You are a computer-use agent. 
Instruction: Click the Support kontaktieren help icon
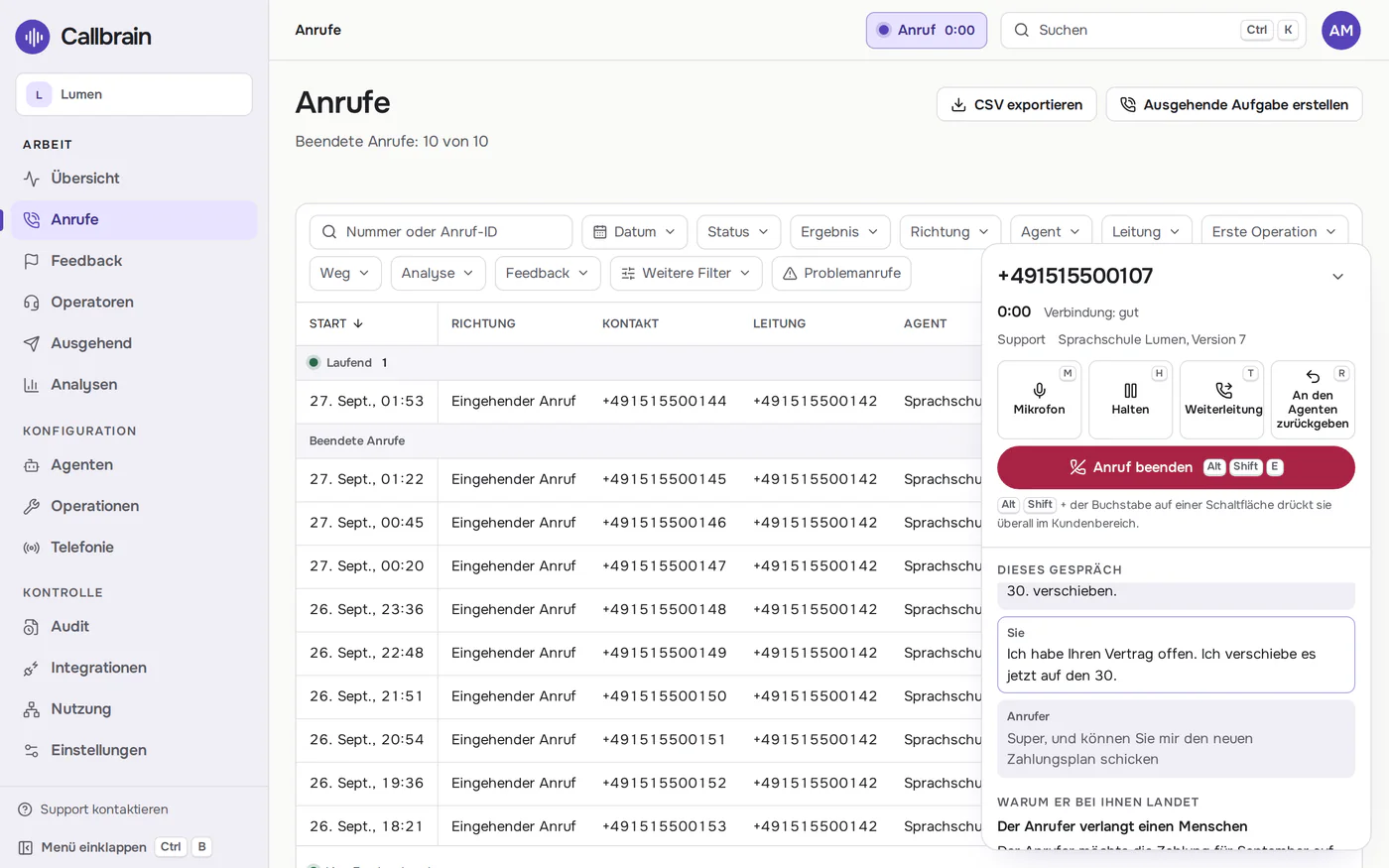point(26,809)
